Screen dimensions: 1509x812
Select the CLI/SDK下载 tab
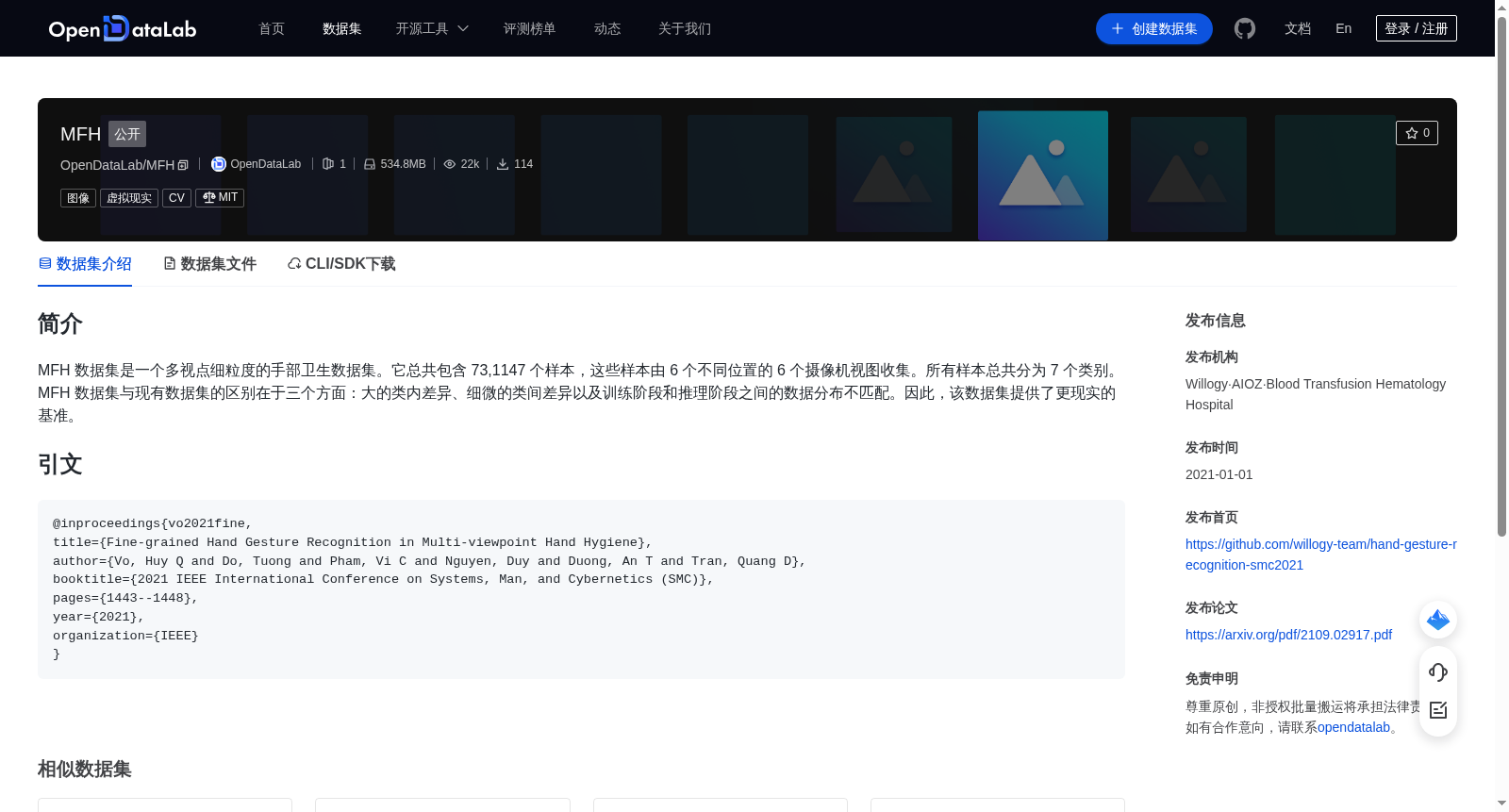pos(341,264)
